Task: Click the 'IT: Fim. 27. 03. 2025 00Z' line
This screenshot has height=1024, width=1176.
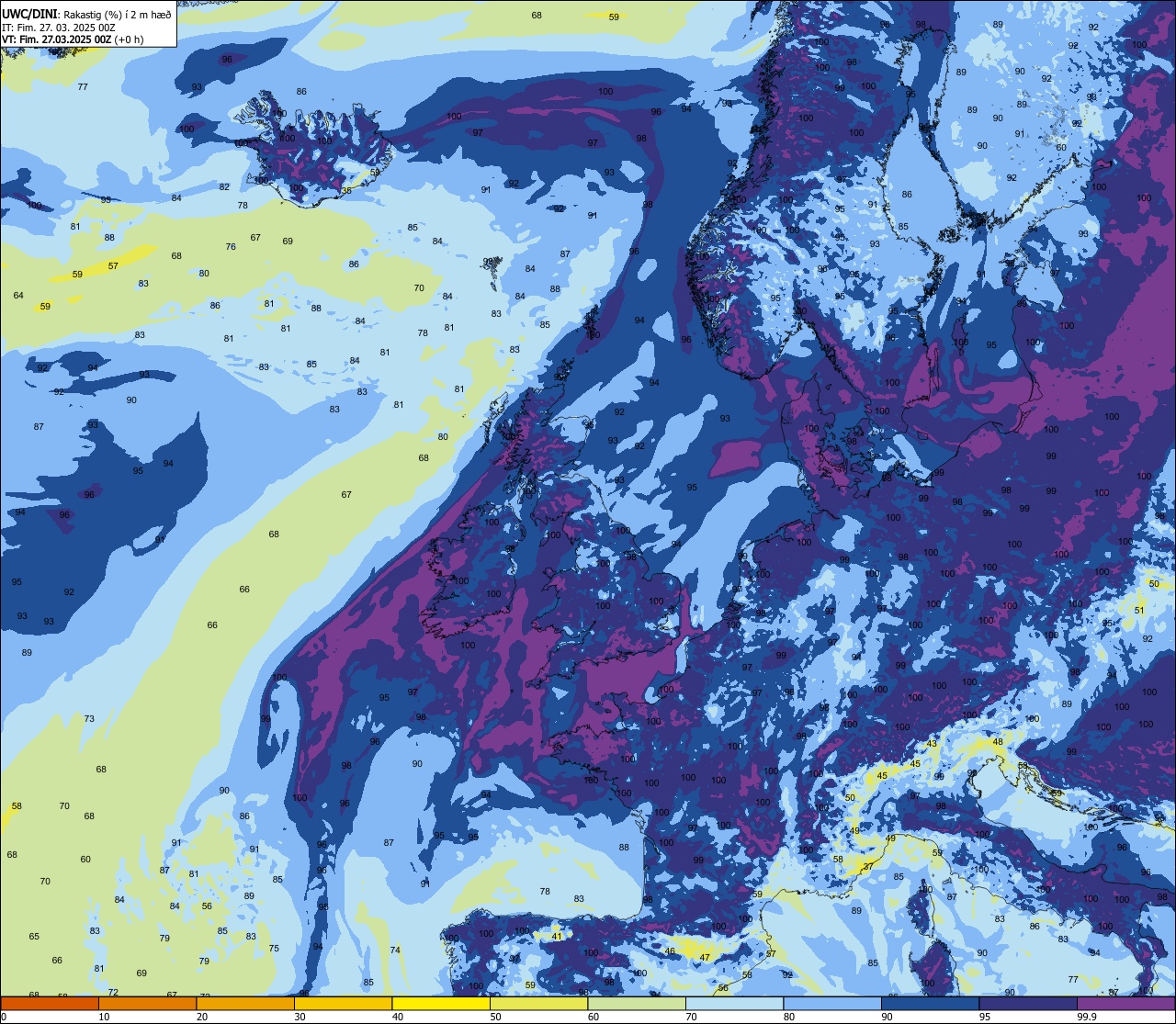Action: click(x=59, y=28)
